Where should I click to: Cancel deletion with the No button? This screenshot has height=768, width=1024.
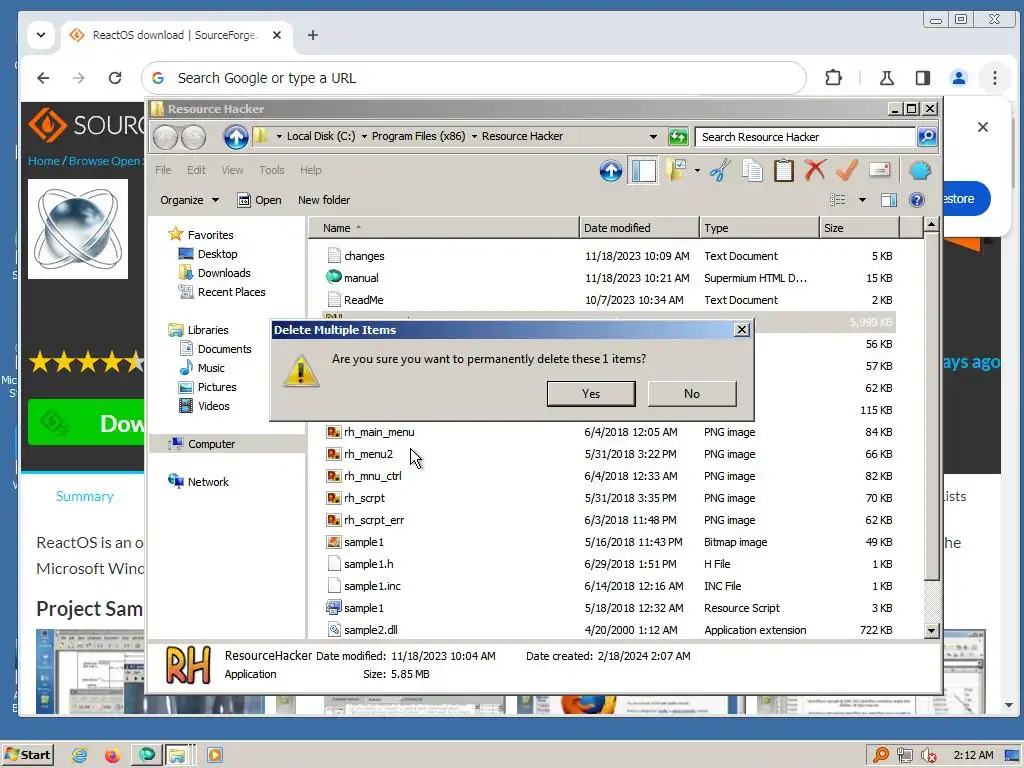692,394
